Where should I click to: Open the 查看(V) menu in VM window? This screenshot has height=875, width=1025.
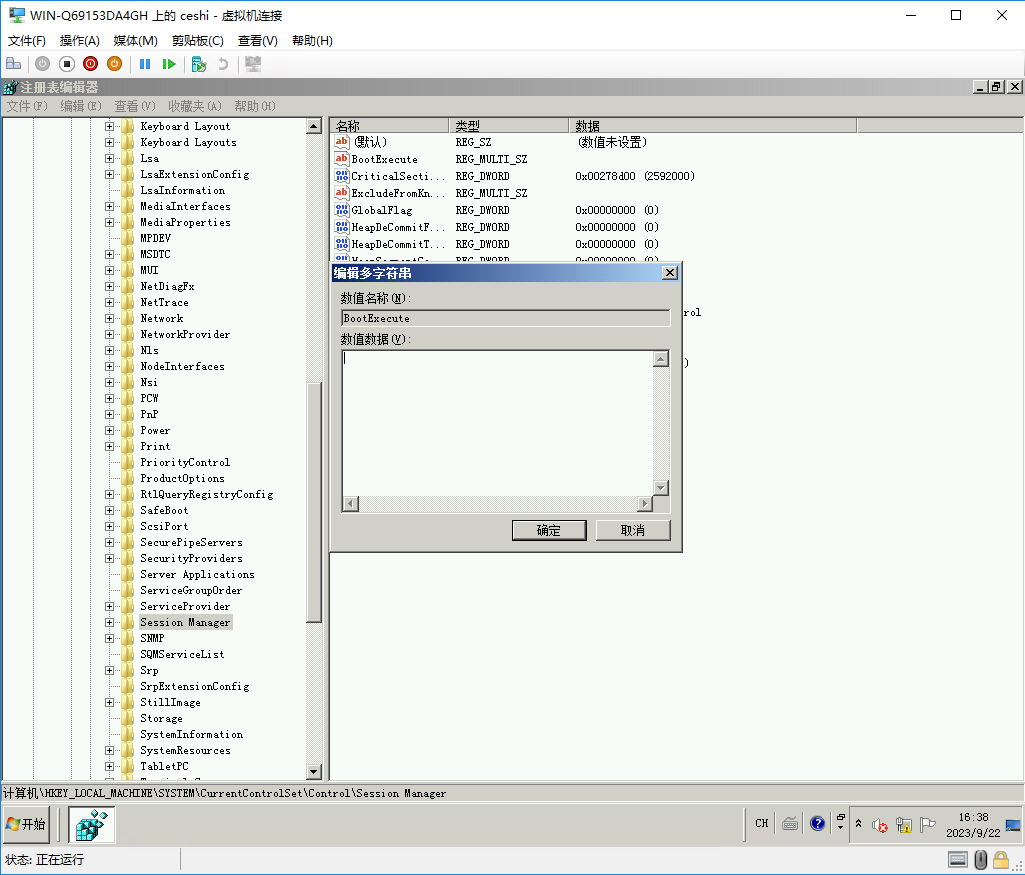257,41
